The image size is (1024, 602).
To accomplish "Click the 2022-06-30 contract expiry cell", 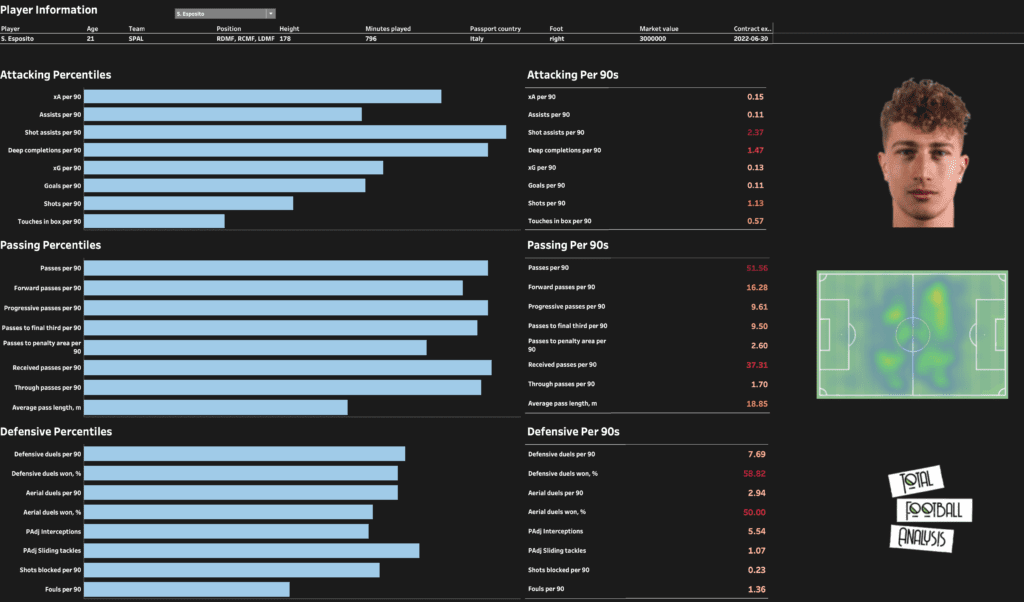I will pyautogui.click(x=750, y=38).
